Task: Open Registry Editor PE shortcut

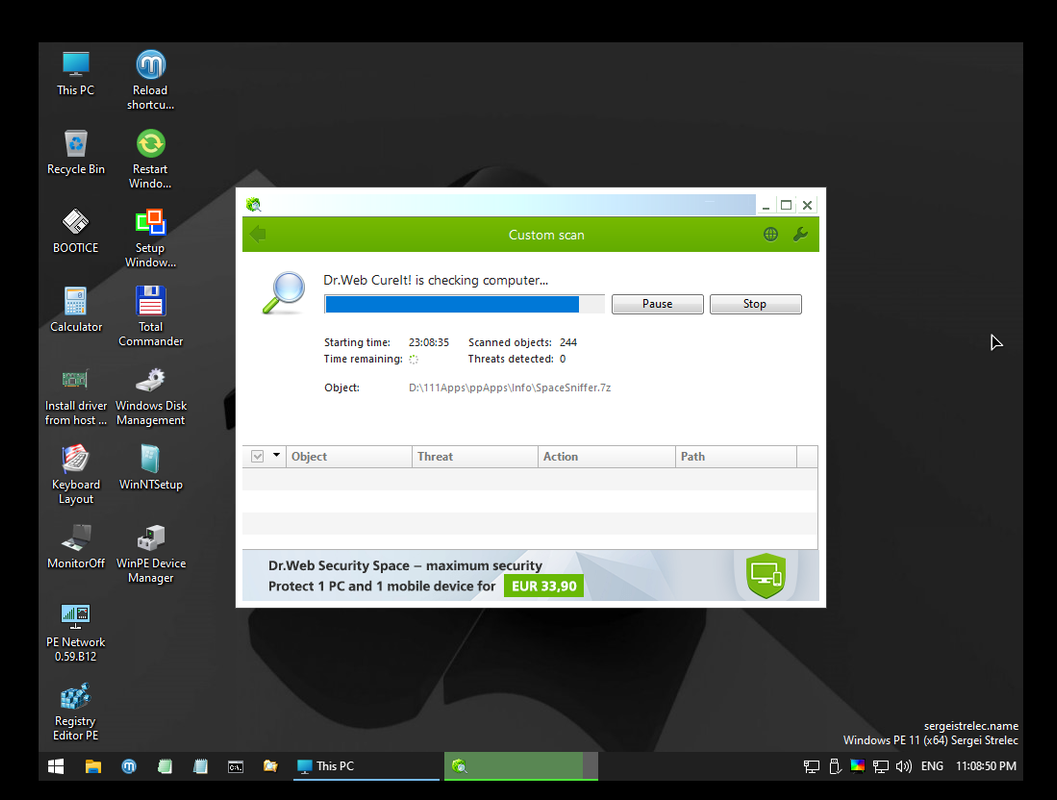Action: pos(76,711)
